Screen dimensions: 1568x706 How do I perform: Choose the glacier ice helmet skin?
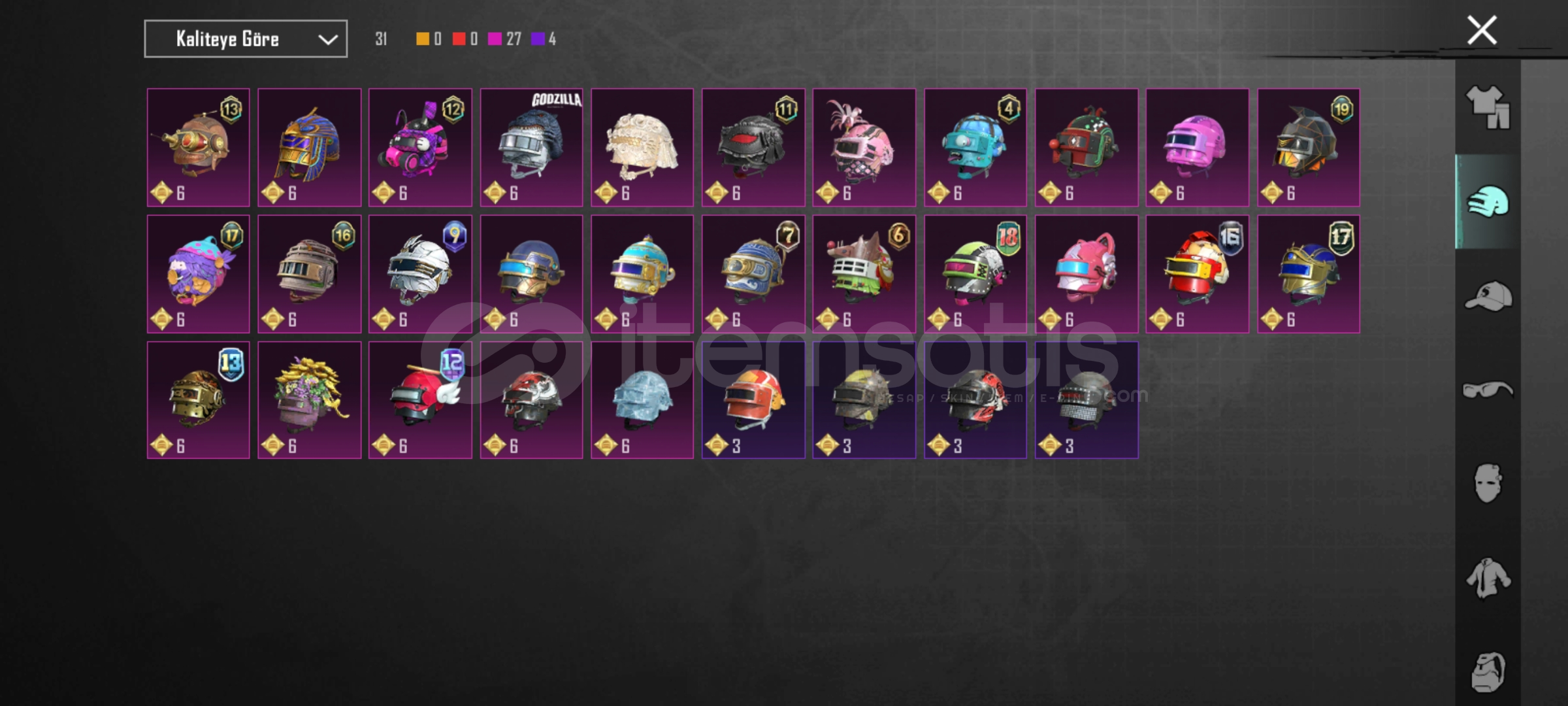(642, 400)
